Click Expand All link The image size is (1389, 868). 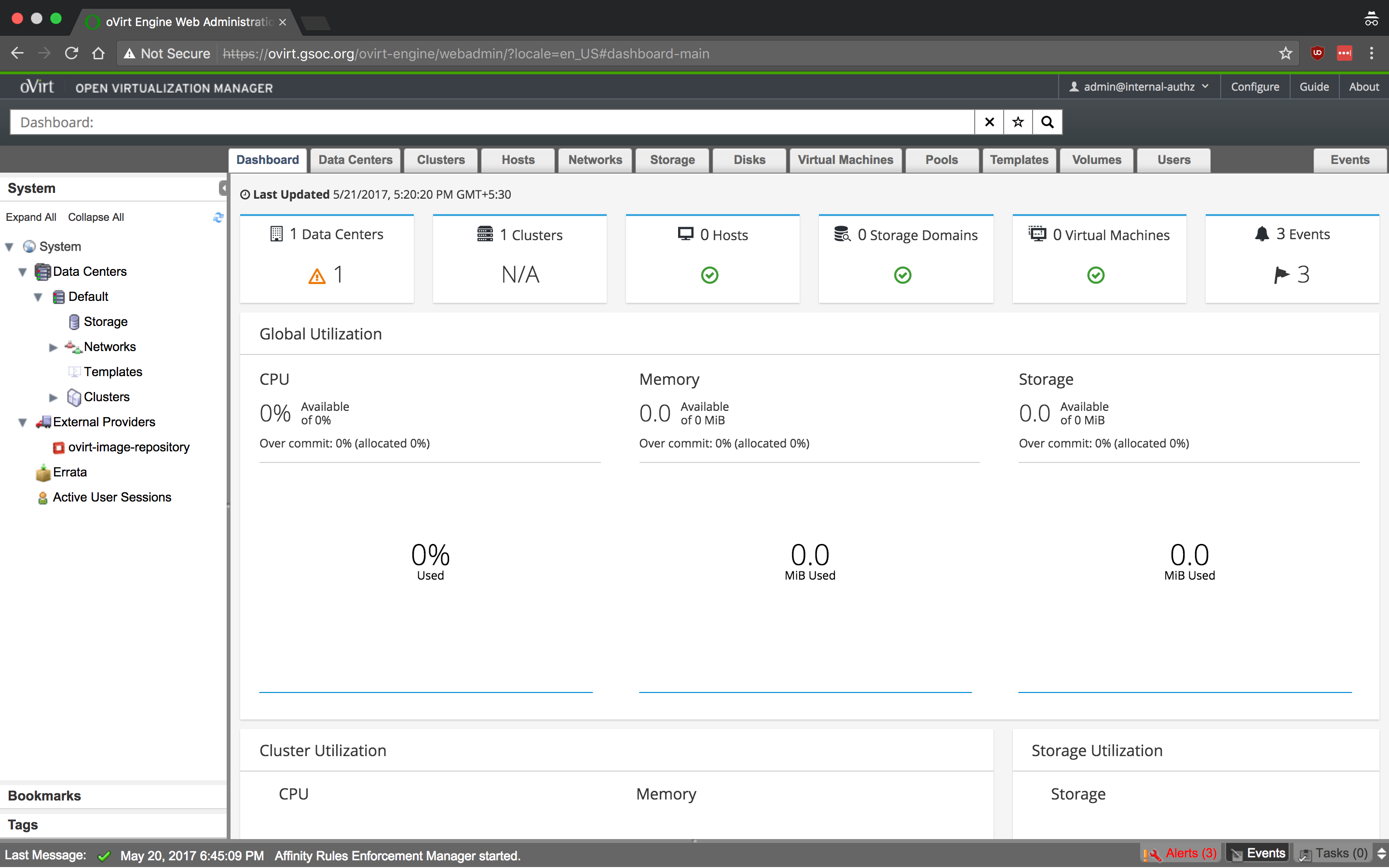coord(31,217)
